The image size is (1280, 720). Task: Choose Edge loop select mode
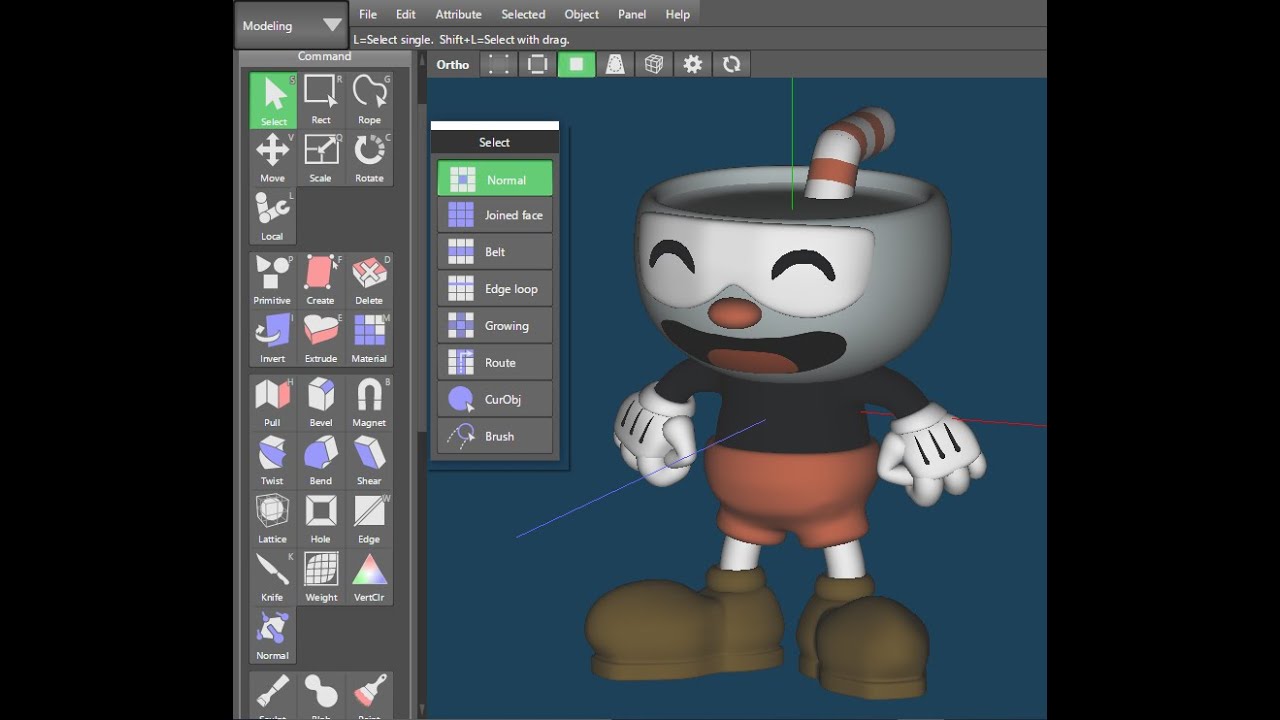(495, 289)
